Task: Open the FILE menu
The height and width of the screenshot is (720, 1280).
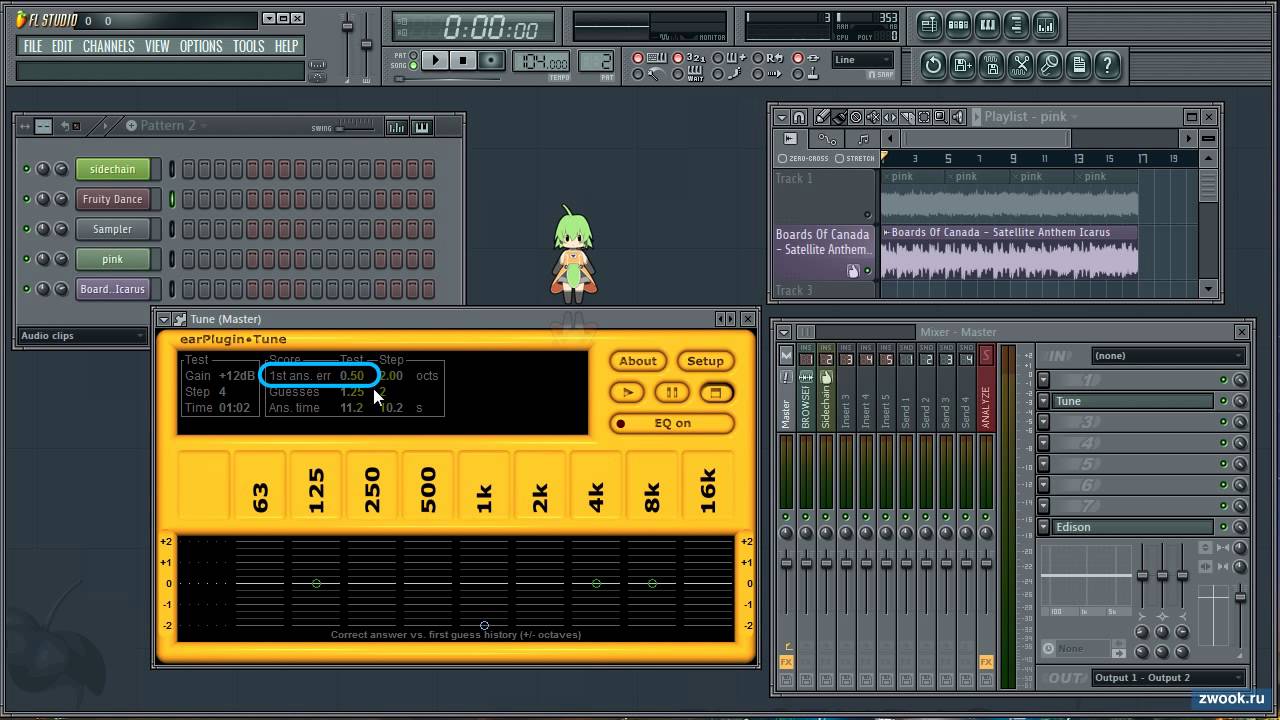Action: 33,46
